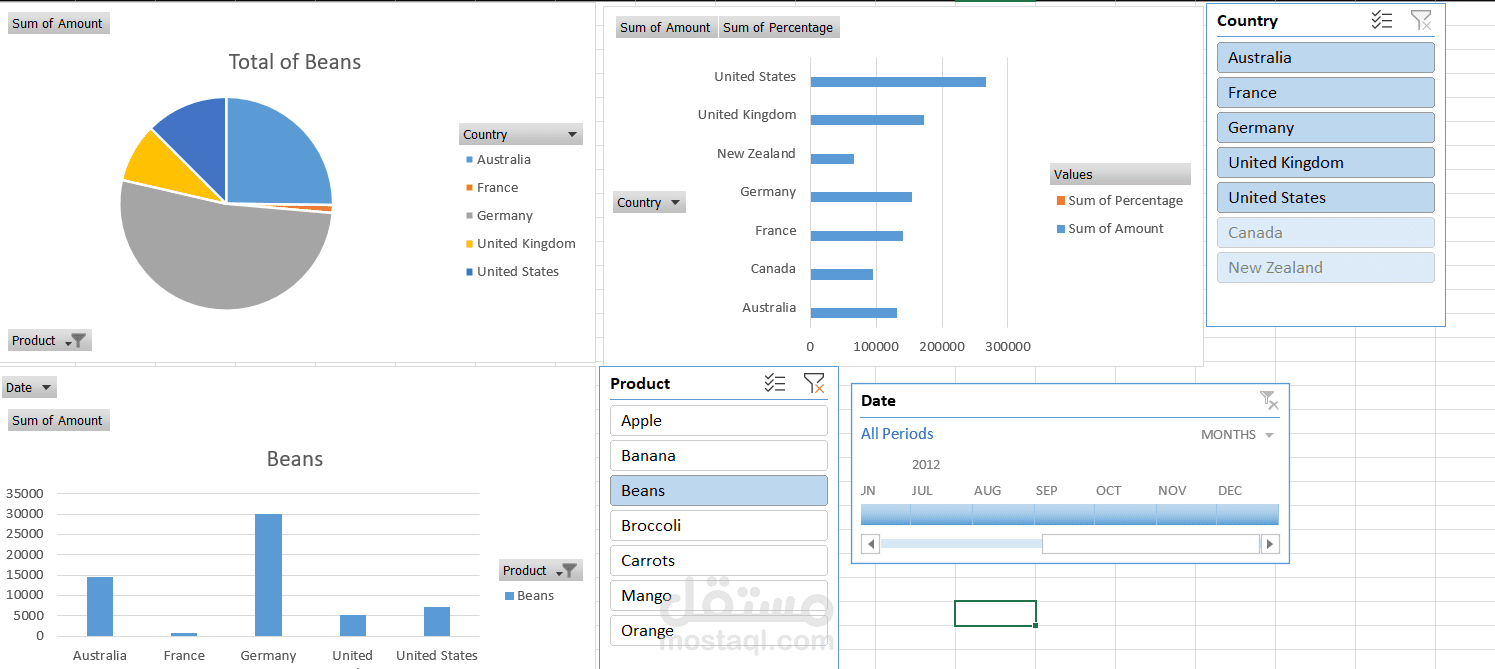Click the timeline scroll right arrow

(x=1270, y=544)
